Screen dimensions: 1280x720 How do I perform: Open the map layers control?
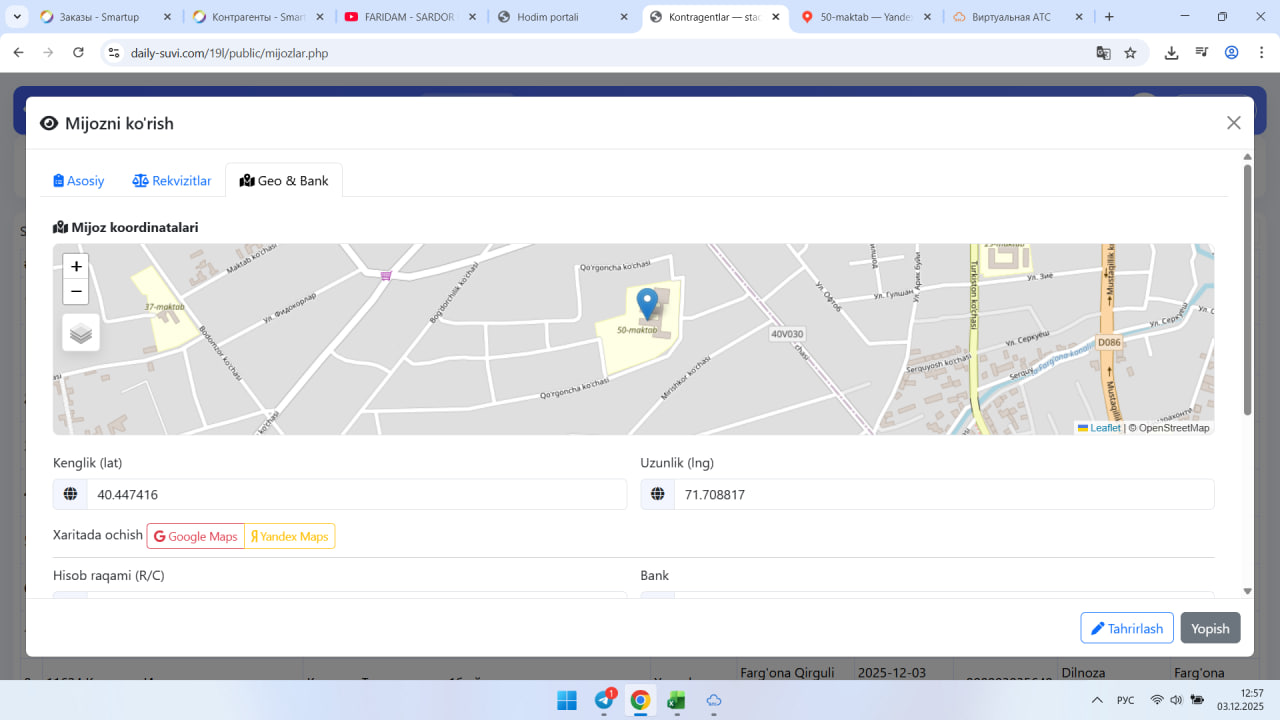81,333
